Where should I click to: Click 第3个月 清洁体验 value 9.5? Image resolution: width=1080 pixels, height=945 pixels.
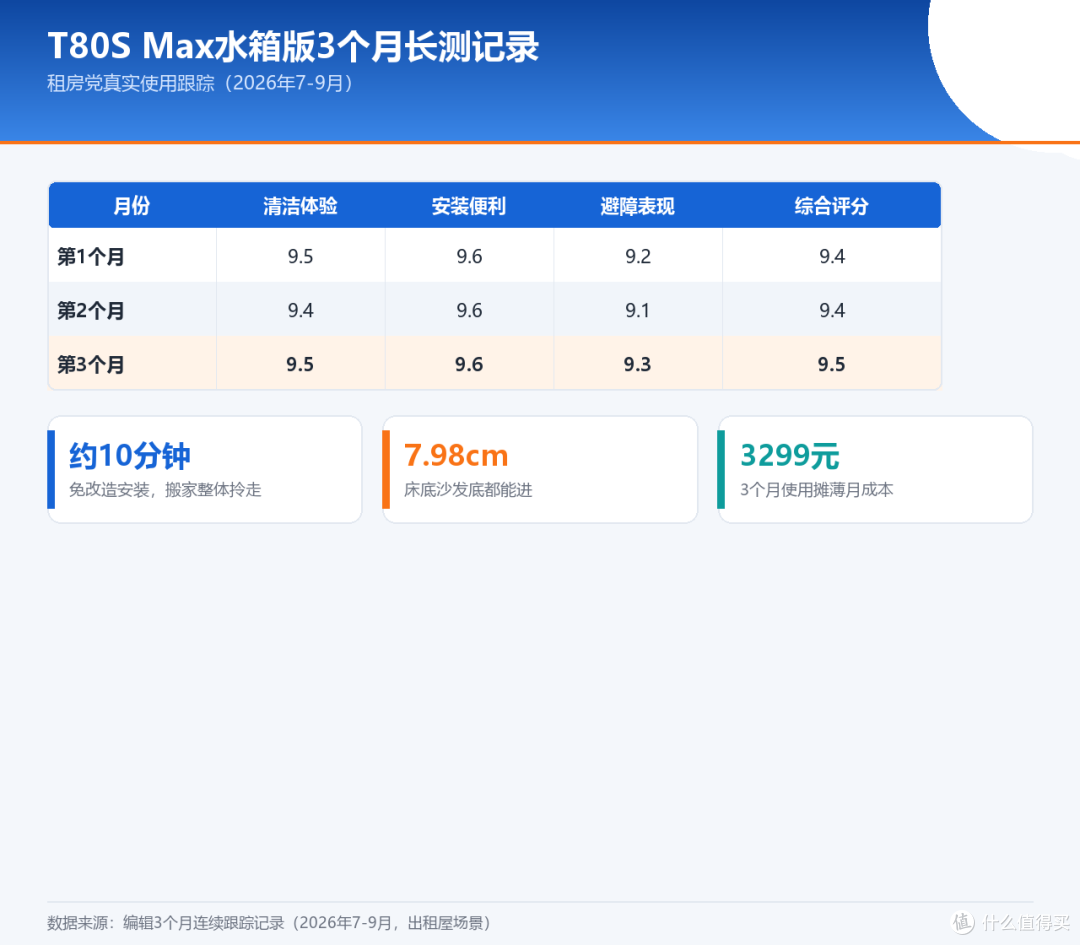[x=300, y=364]
